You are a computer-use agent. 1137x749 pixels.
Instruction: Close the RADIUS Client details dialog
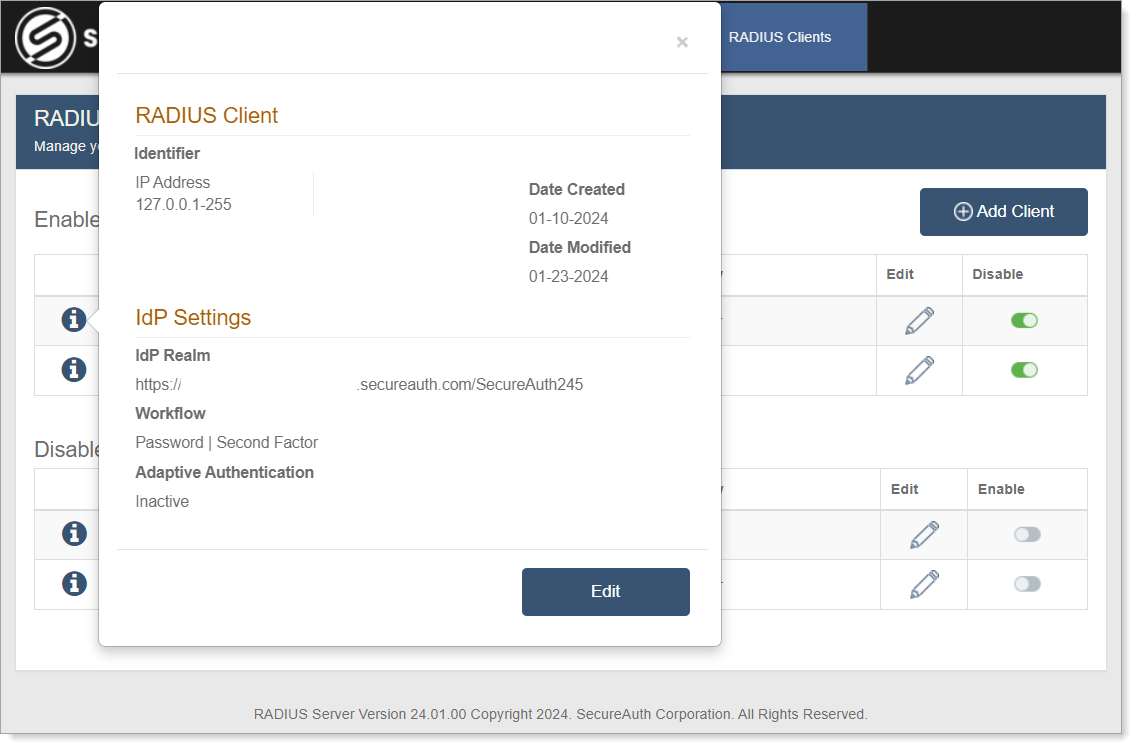[x=682, y=42]
